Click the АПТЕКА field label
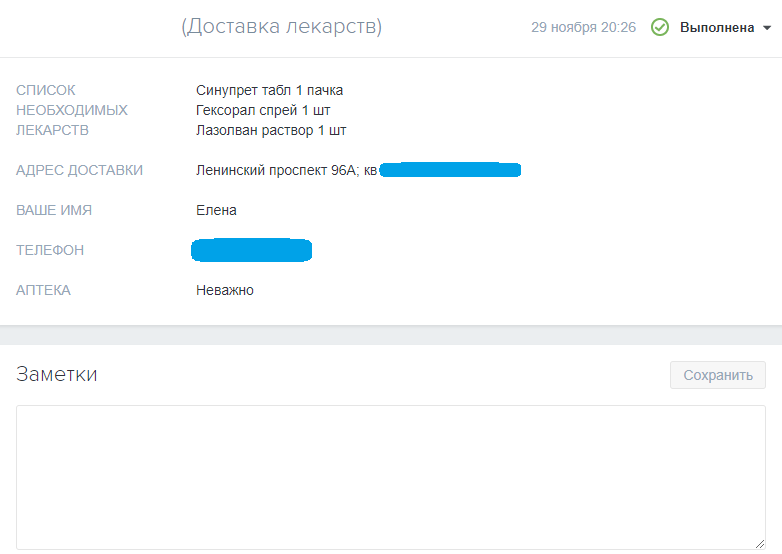The image size is (782, 554). (x=43, y=290)
